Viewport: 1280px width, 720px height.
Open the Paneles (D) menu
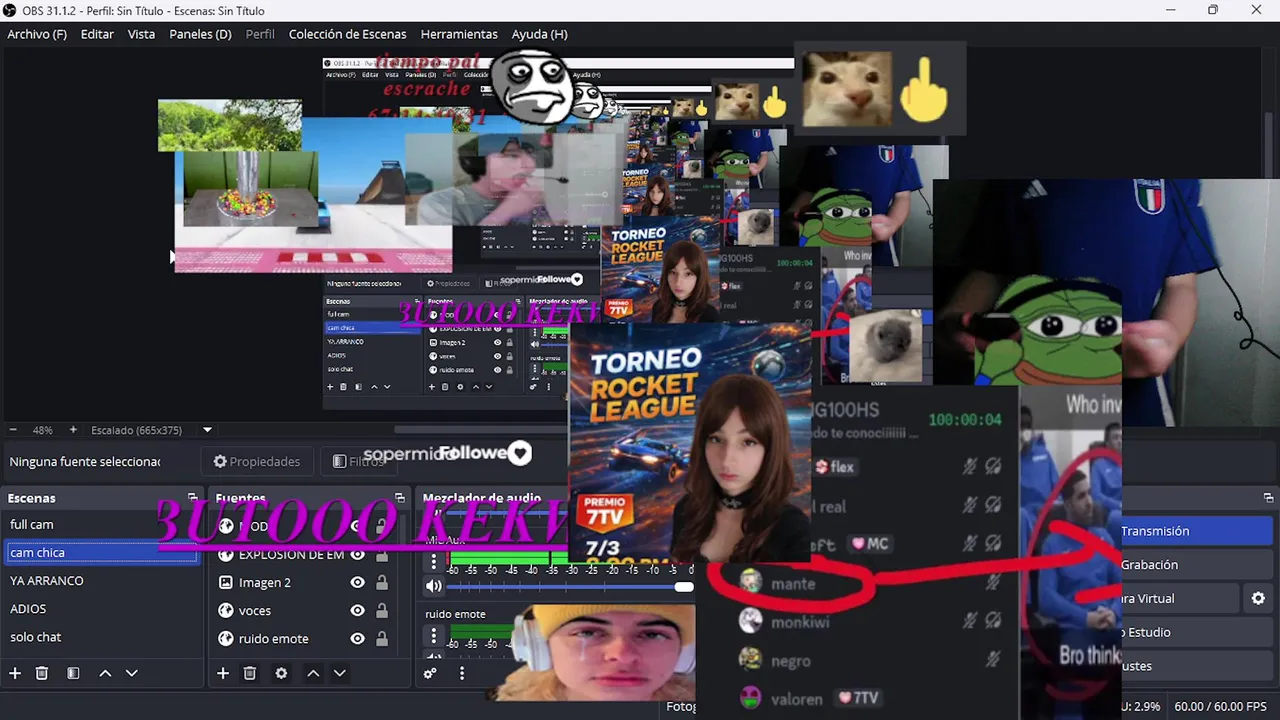coord(200,34)
